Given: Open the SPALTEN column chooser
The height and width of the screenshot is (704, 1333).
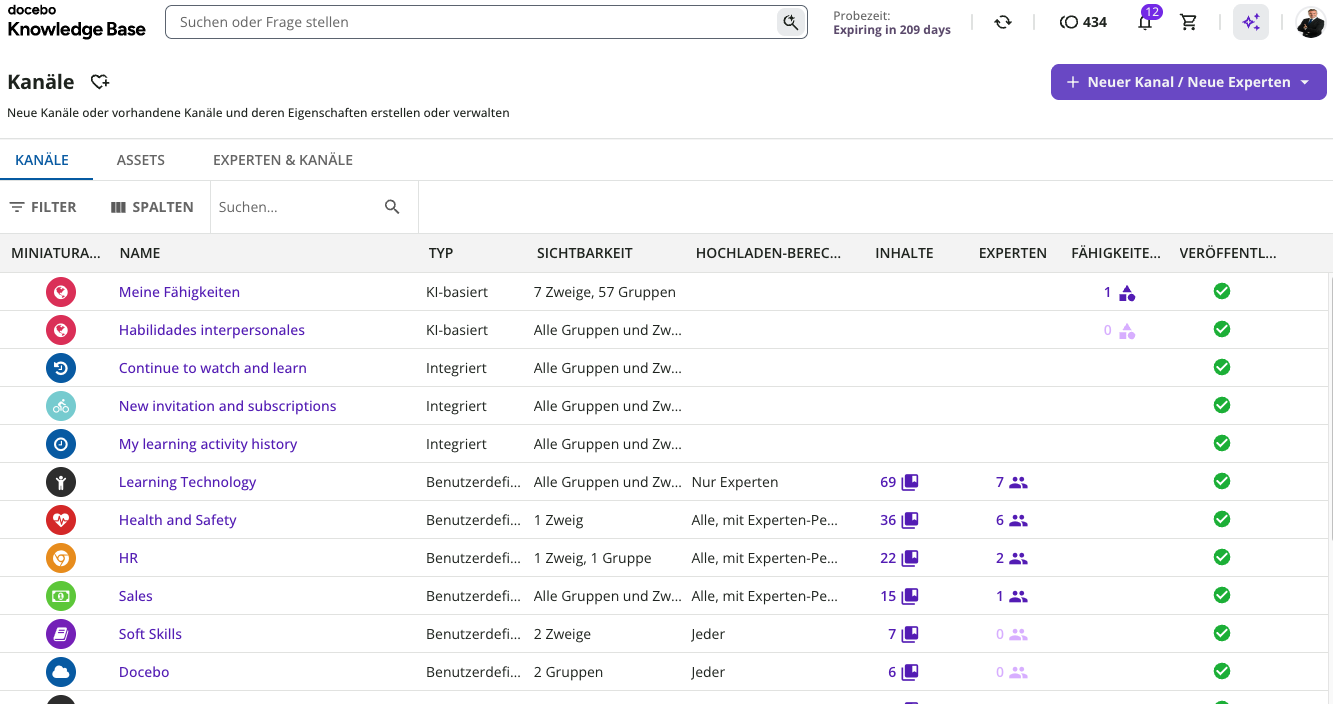Looking at the screenshot, I should click(152, 207).
